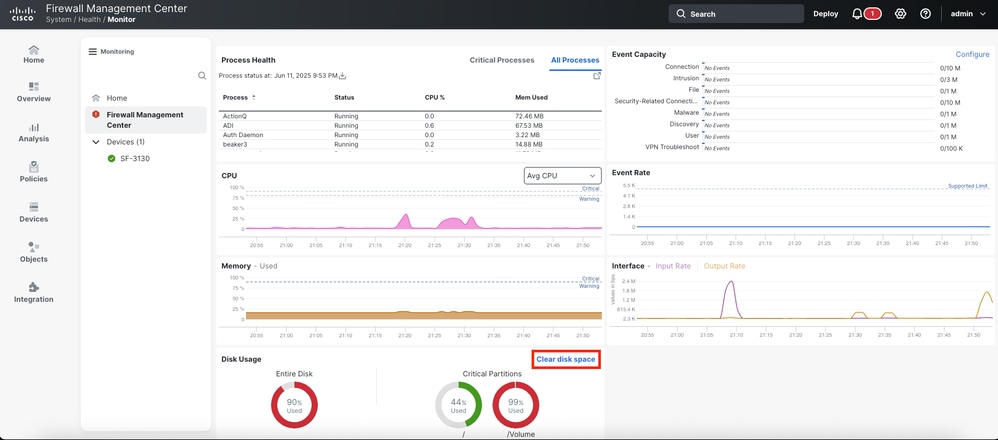
Task: Open the help question mark icon
Action: [925, 14]
